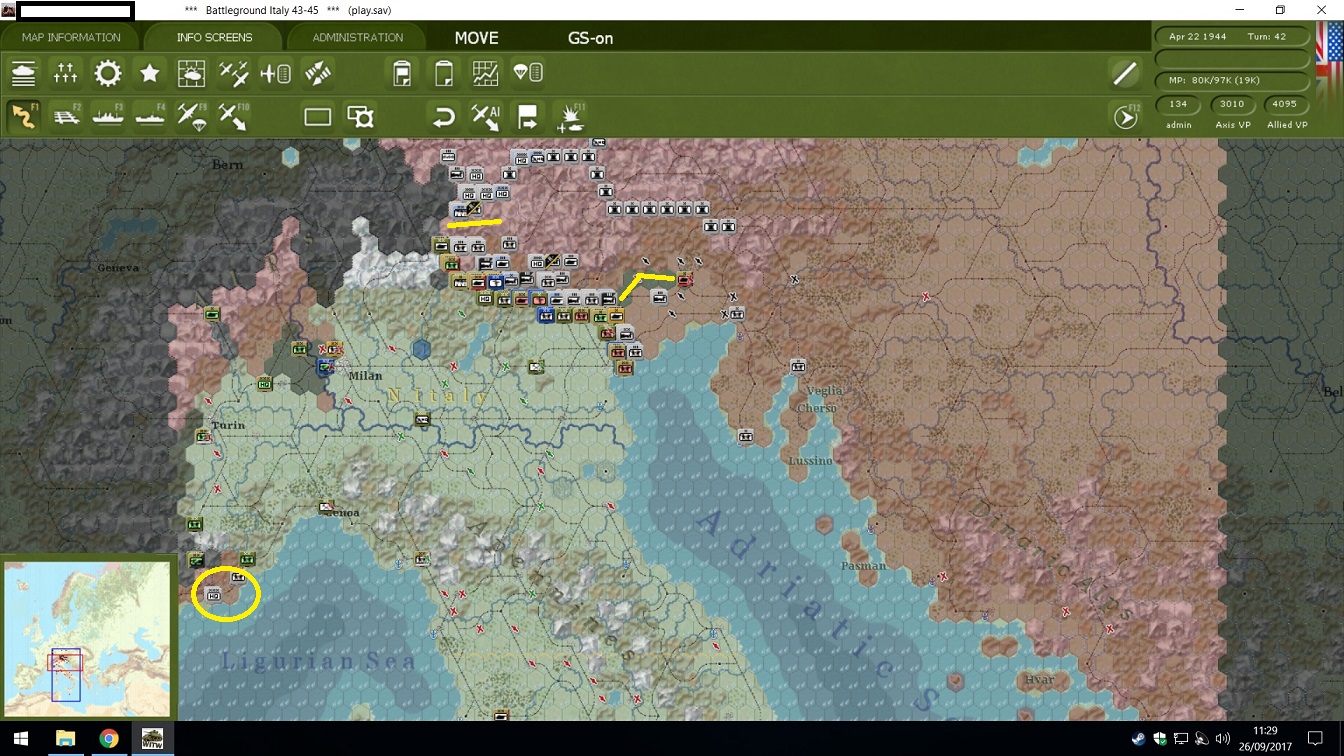
Task: Select the HQ unit inside the yellow circle
Action: pyautogui.click(x=213, y=594)
